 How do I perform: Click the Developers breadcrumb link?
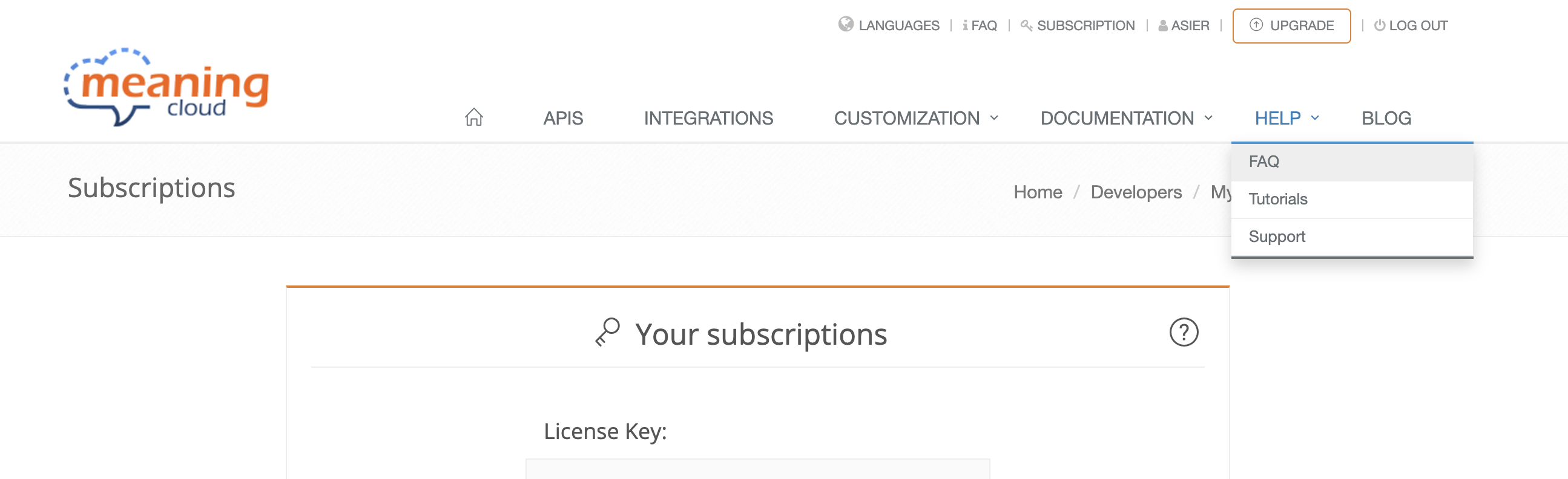tap(1136, 192)
